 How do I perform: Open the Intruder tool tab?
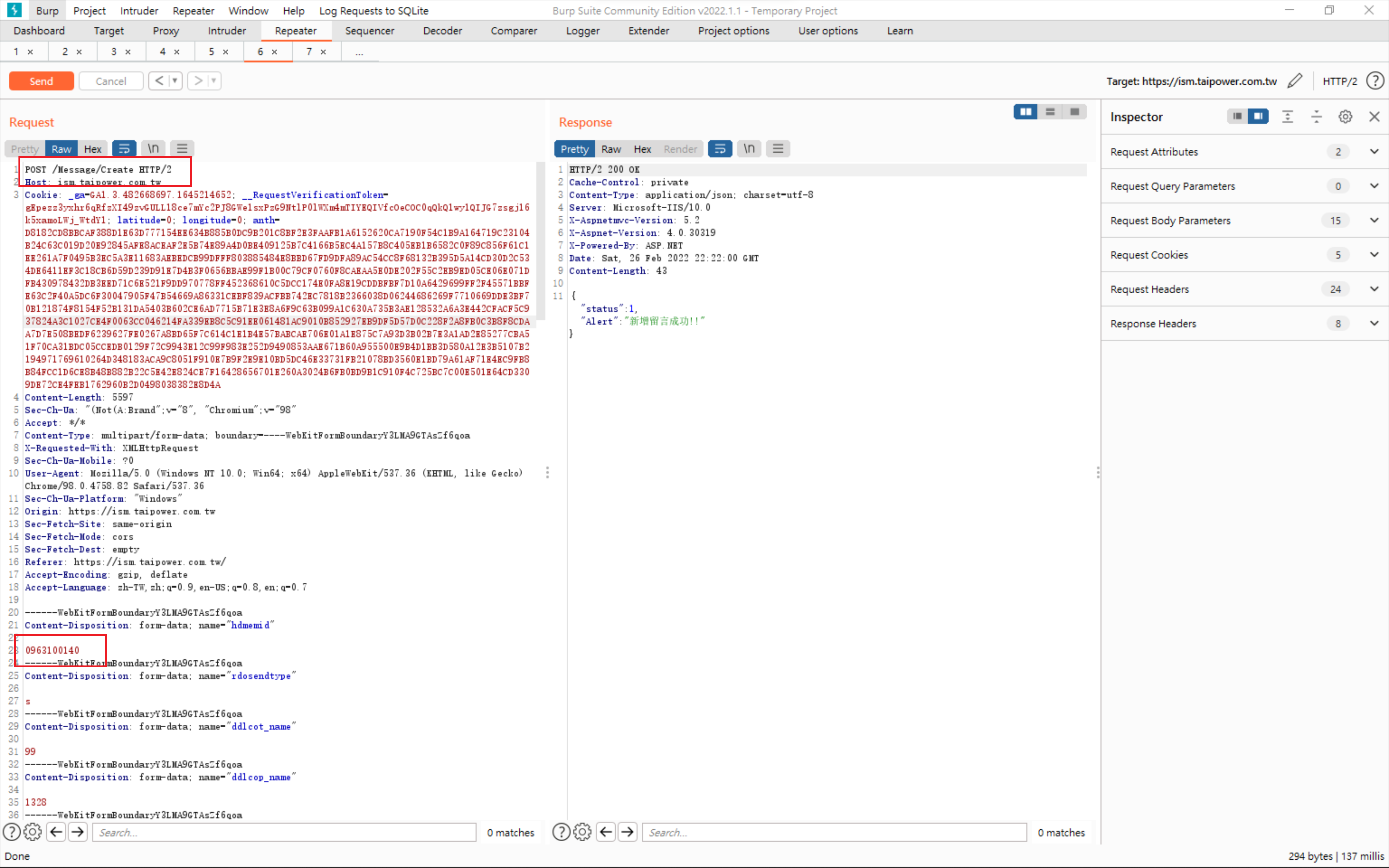(x=227, y=31)
